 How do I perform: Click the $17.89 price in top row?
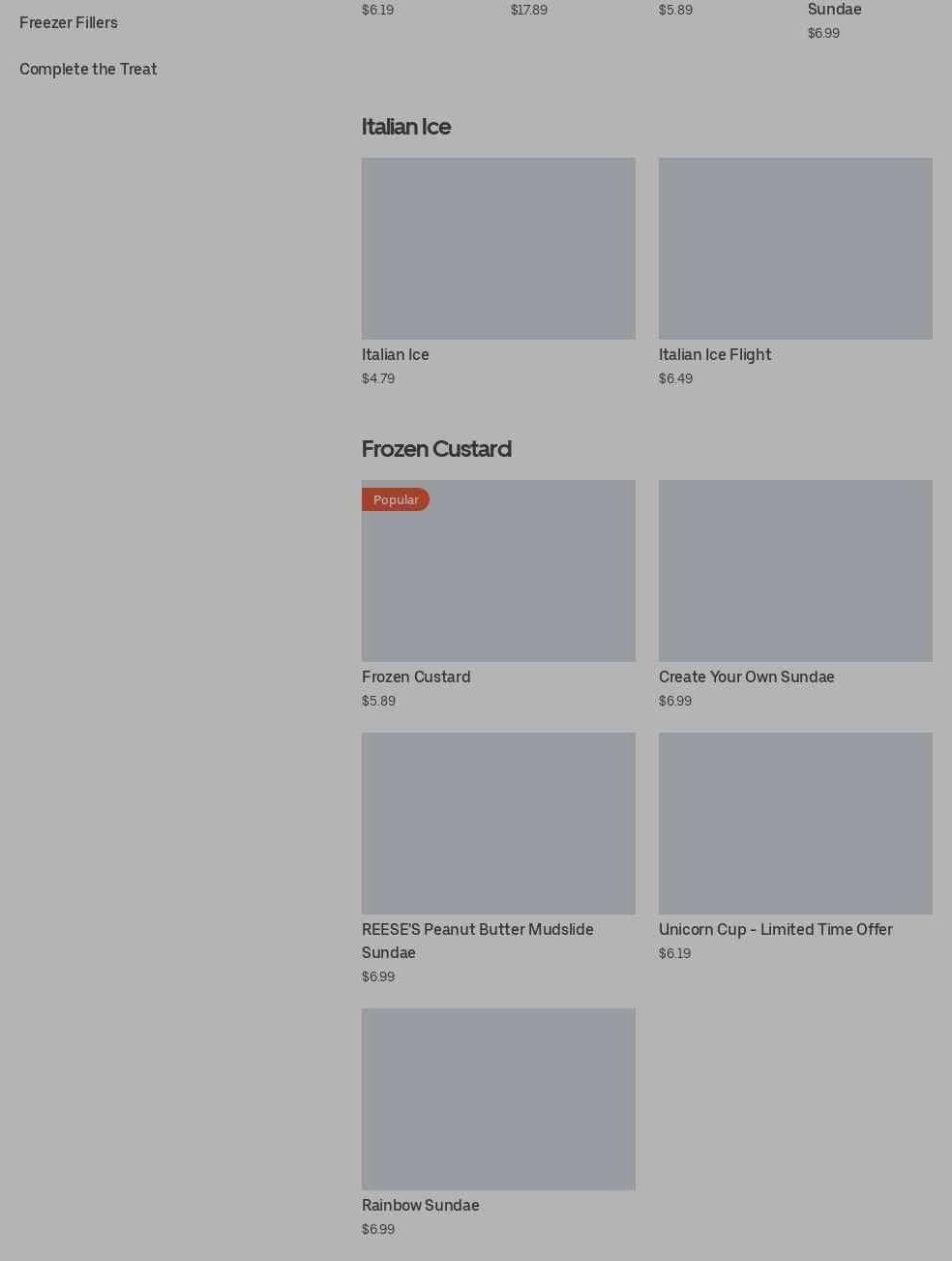click(x=528, y=10)
